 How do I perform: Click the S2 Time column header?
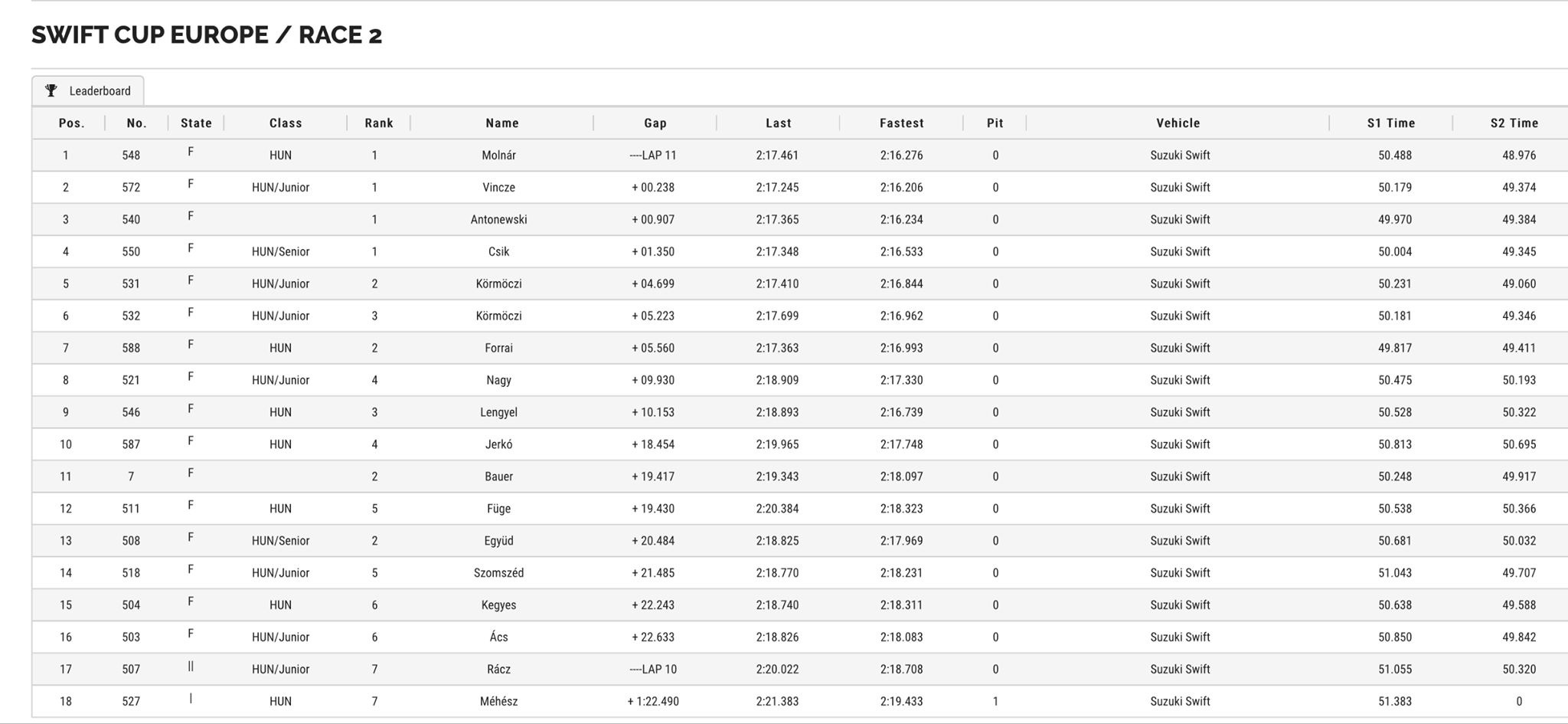point(1514,123)
